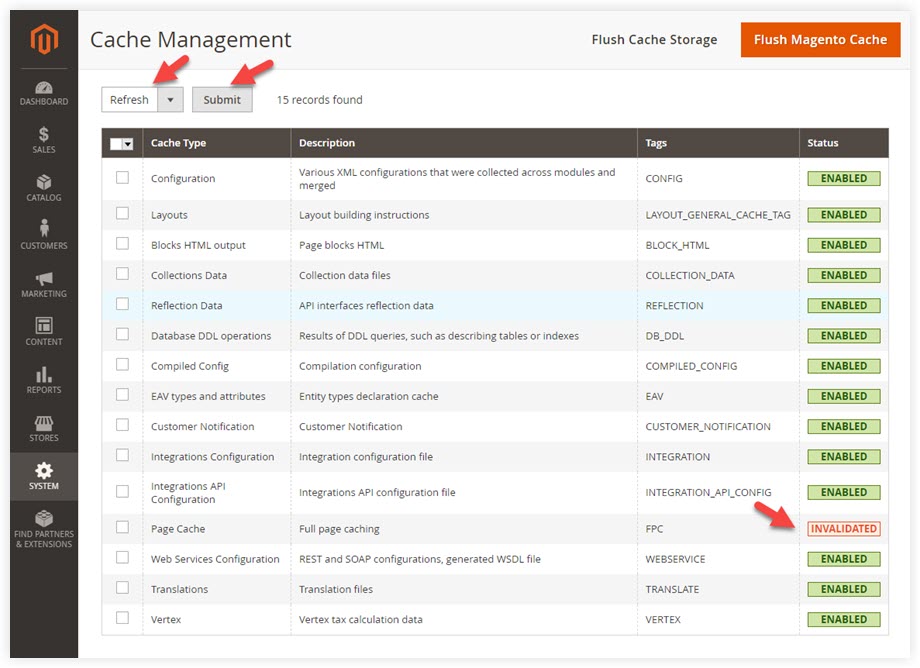Tick the EAV types and attributes checkbox

point(123,395)
